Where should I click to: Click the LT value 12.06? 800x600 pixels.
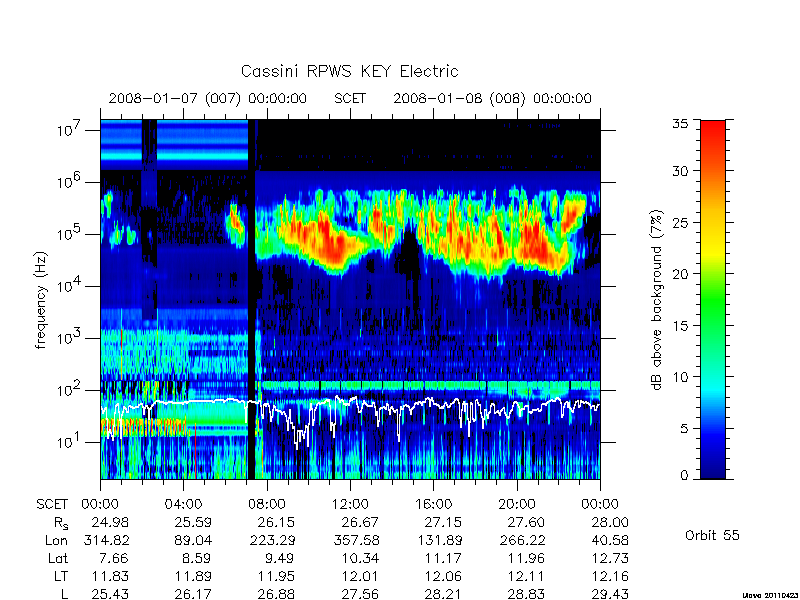pos(443,576)
